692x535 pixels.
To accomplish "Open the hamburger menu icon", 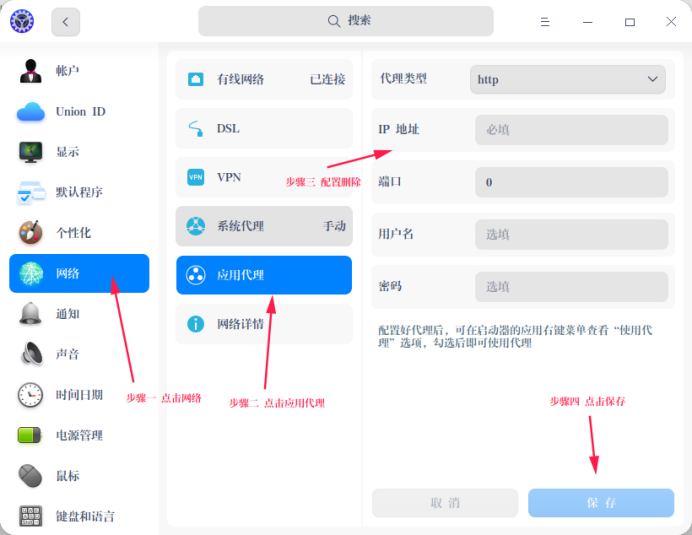I will 545,22.
